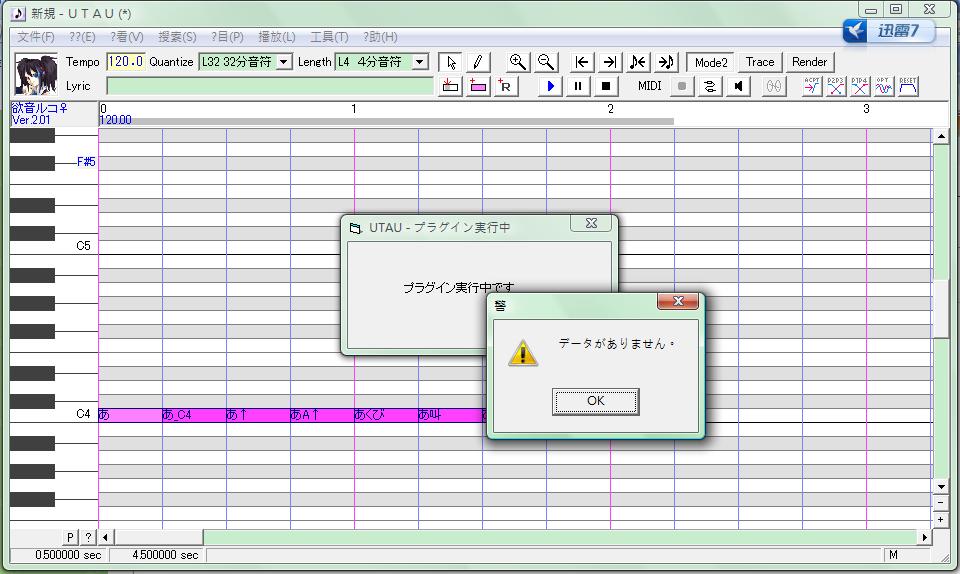The width and height of the screenshot is (960, 574).
Task: Select the note あA↑
Action: pyautogui.click(x=322, y=415)
